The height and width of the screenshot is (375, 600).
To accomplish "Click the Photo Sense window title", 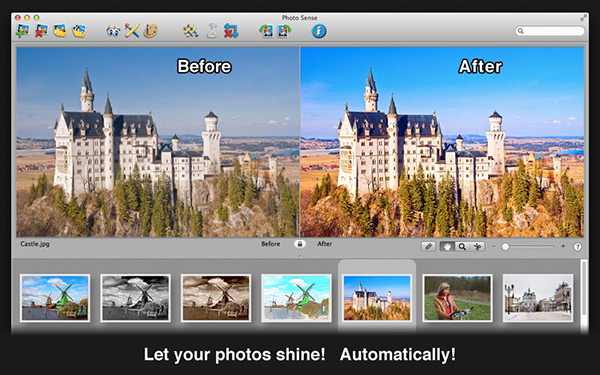I will pos(299,18).
